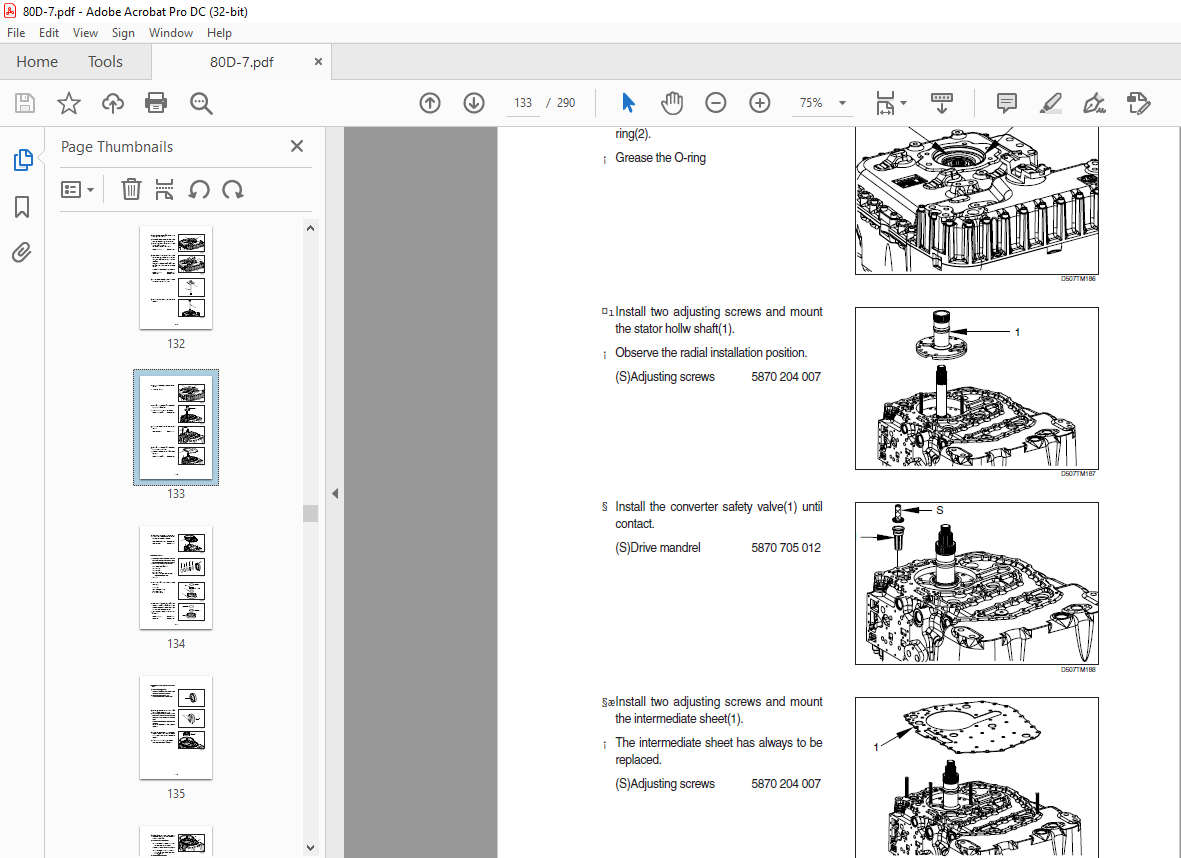The image size is (1181, 858).
Task: Open the Edit menu
Action: pos(49,32)
